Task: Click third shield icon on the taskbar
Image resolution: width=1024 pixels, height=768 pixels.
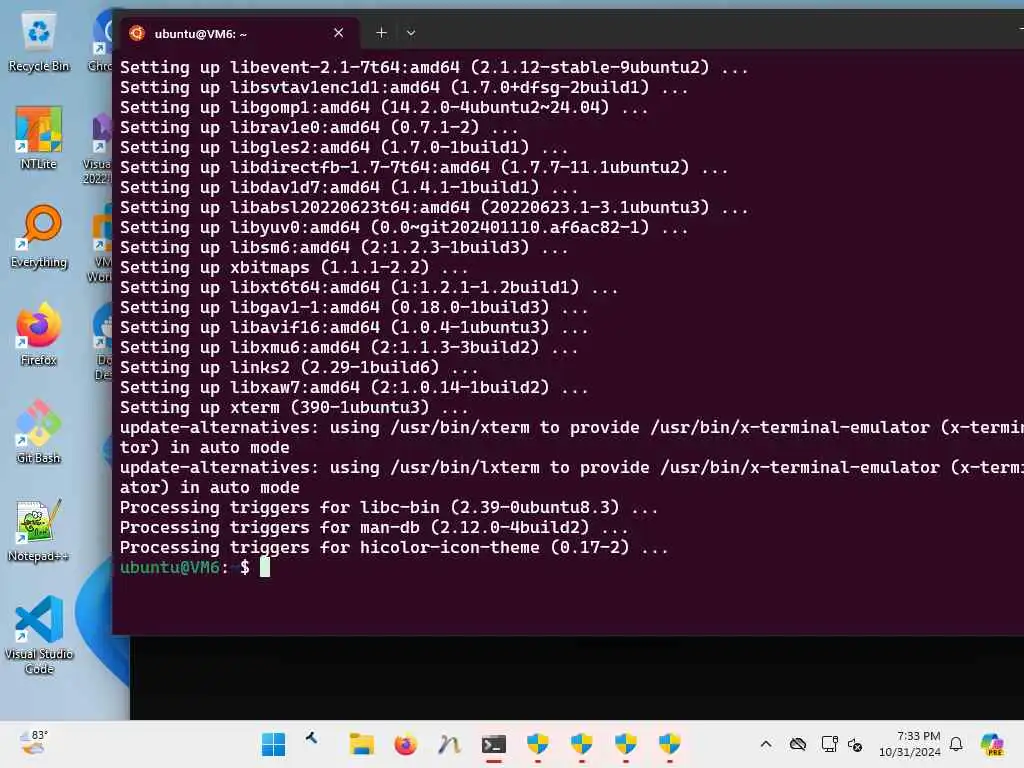Action: [626, 744]
